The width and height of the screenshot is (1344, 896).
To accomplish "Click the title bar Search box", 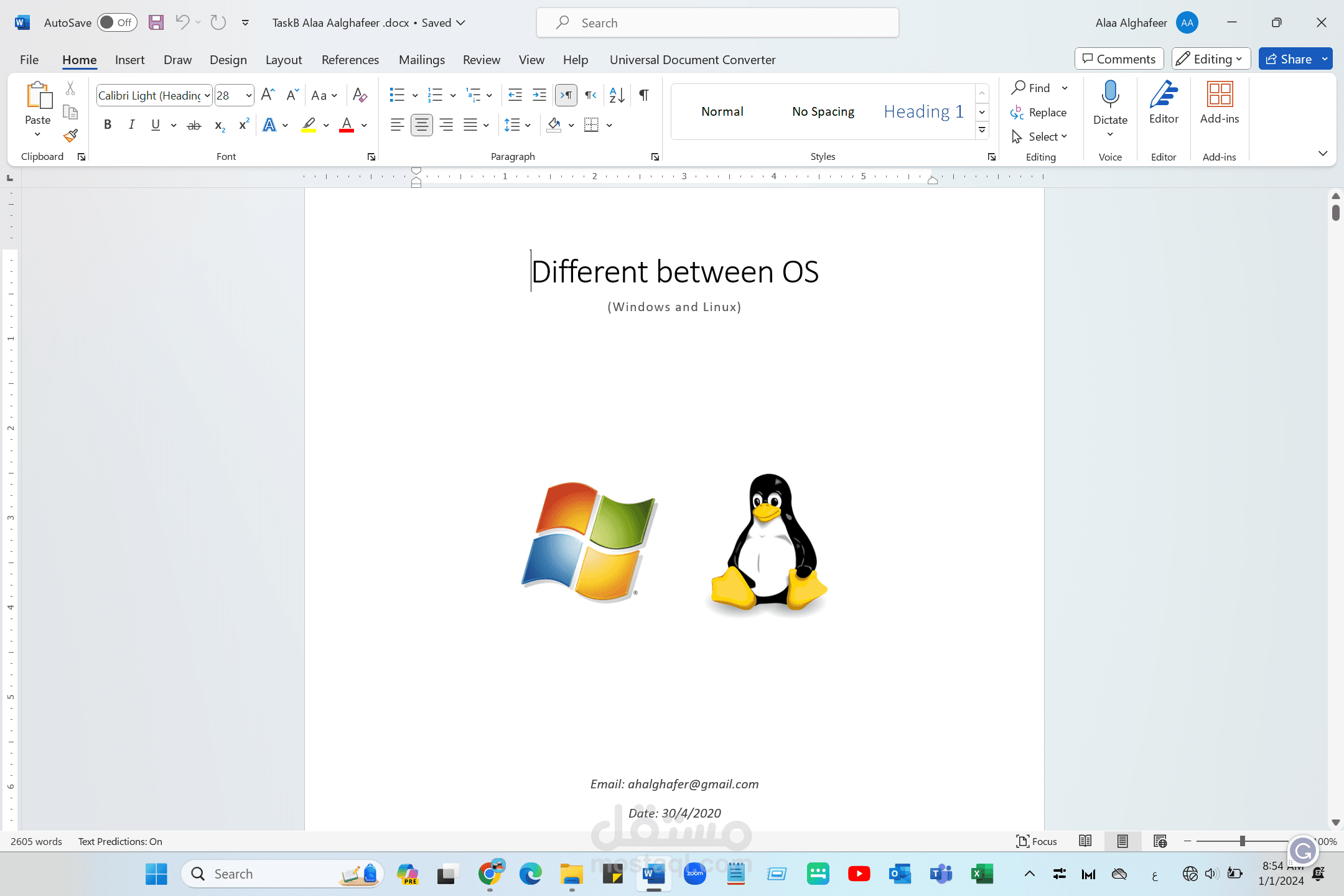I will [x=717, y=23].
